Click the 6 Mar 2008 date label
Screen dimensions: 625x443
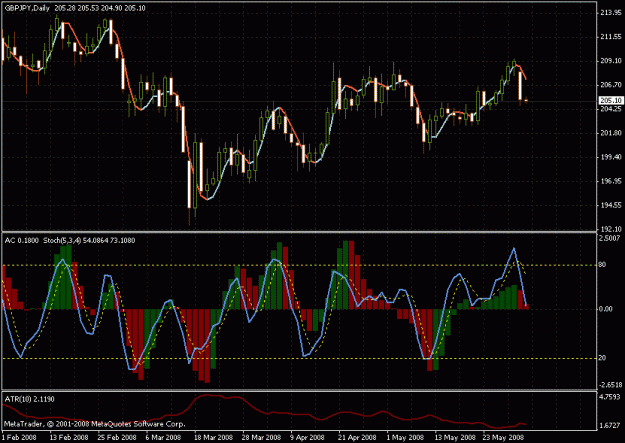click(x=163, y=438)
